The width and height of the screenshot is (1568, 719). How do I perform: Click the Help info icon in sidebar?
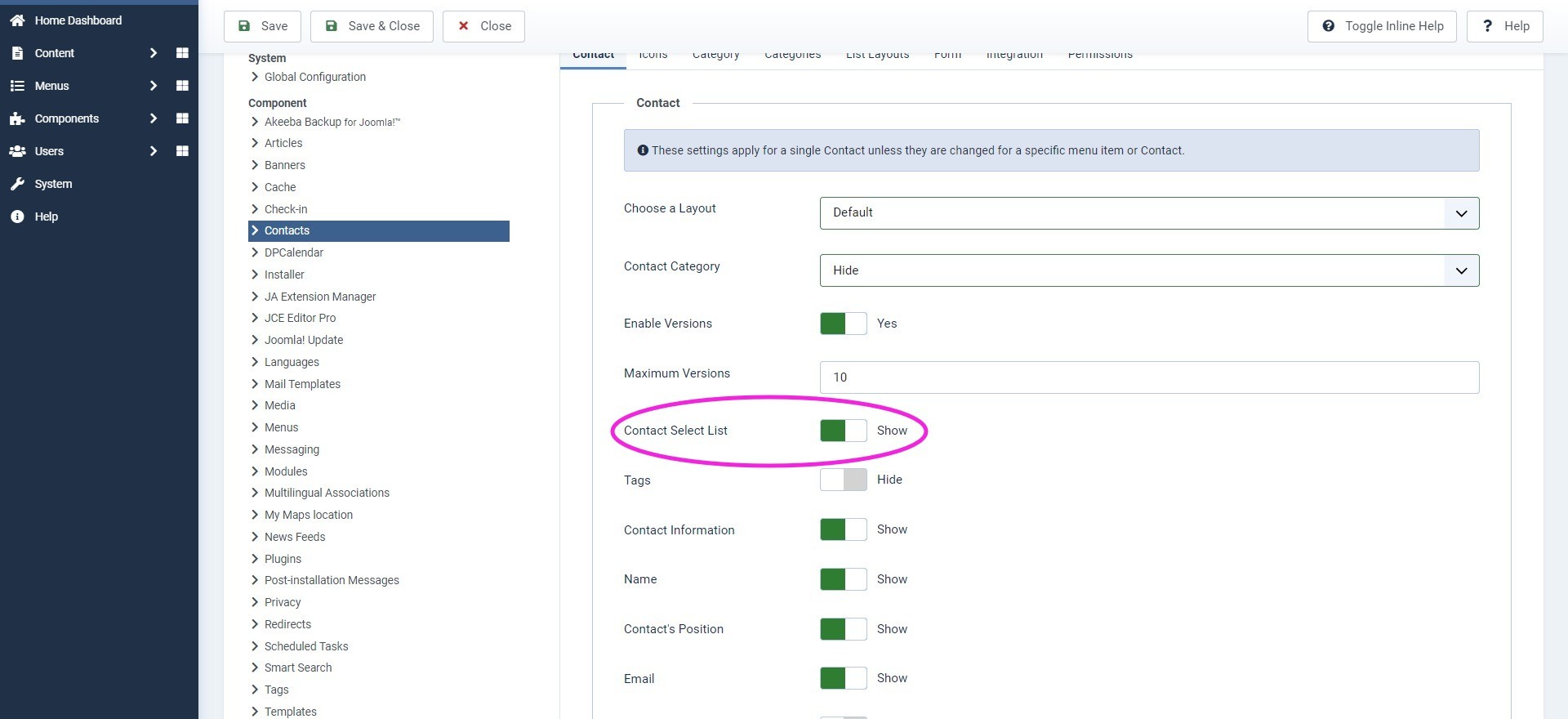coord(17,217)
